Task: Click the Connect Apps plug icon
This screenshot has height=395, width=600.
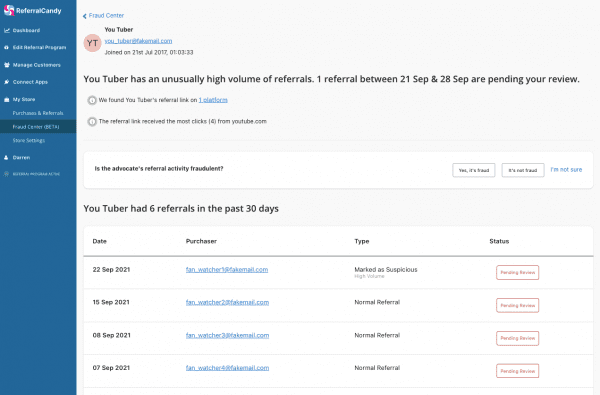Action: coord(7,82)
